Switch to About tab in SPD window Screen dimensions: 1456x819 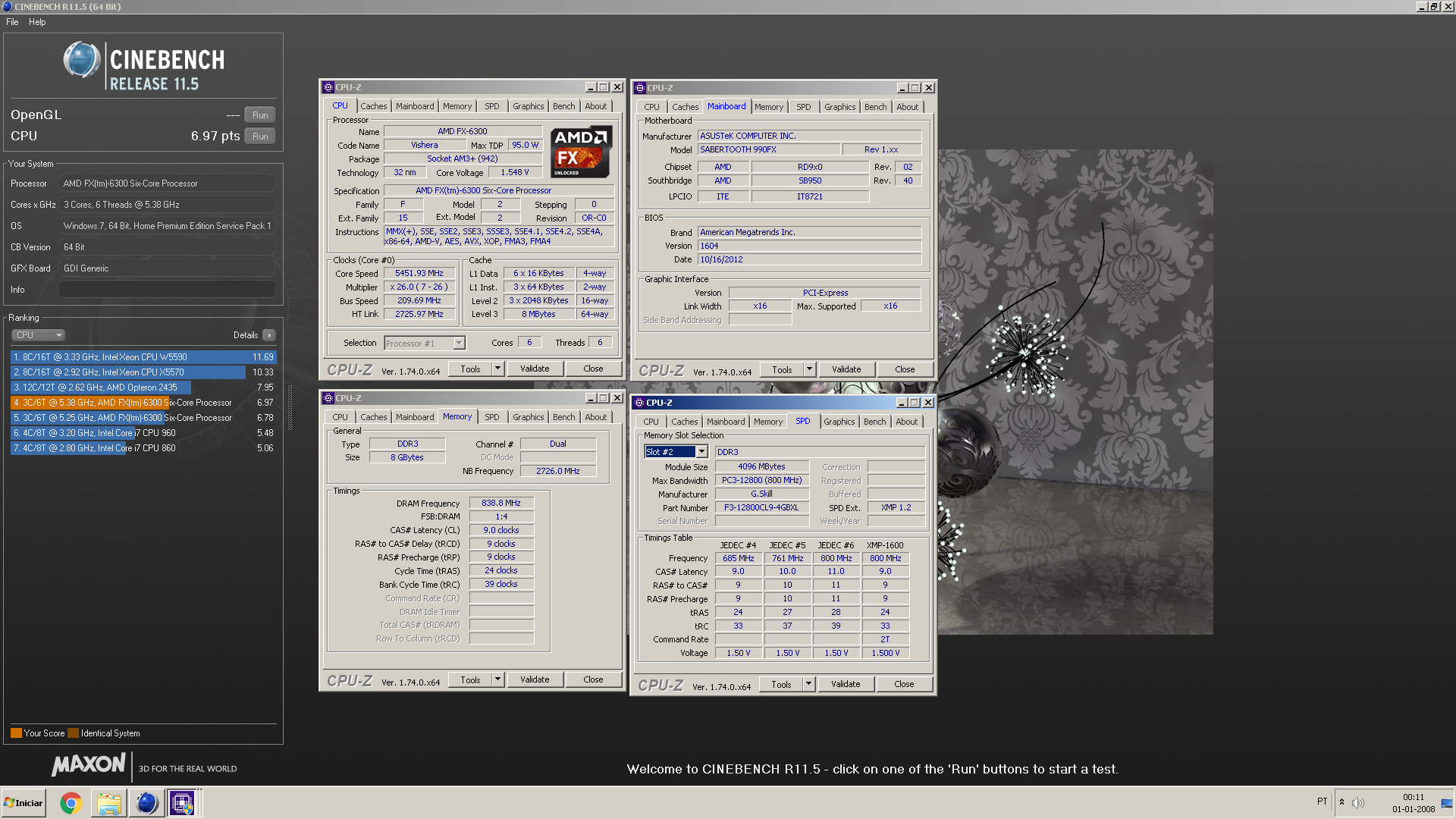[x=906, y=422]
